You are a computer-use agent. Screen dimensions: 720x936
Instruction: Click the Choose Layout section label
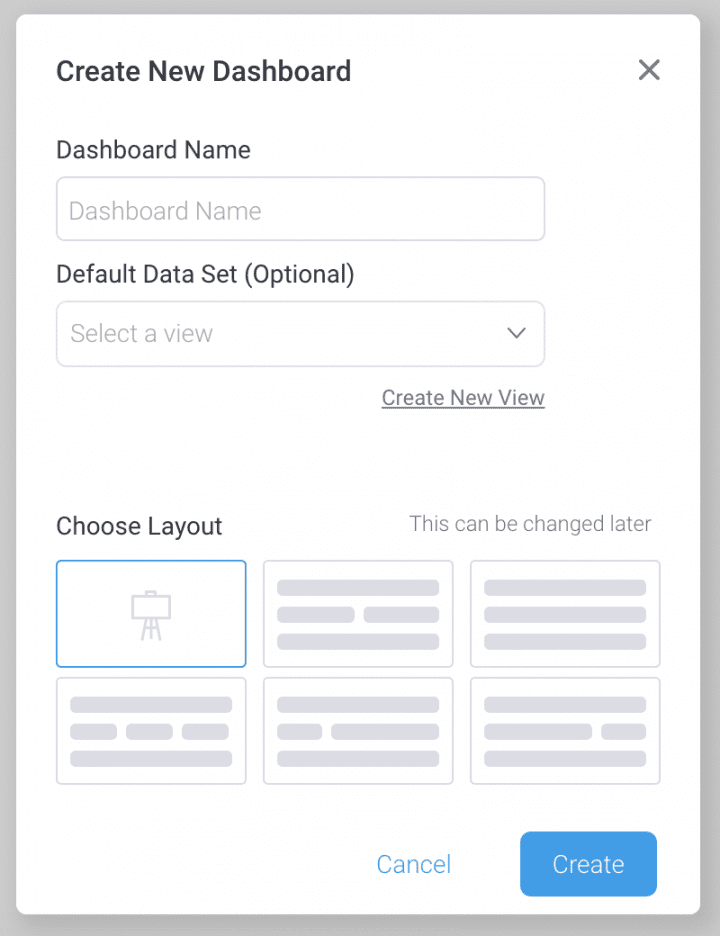138,525
